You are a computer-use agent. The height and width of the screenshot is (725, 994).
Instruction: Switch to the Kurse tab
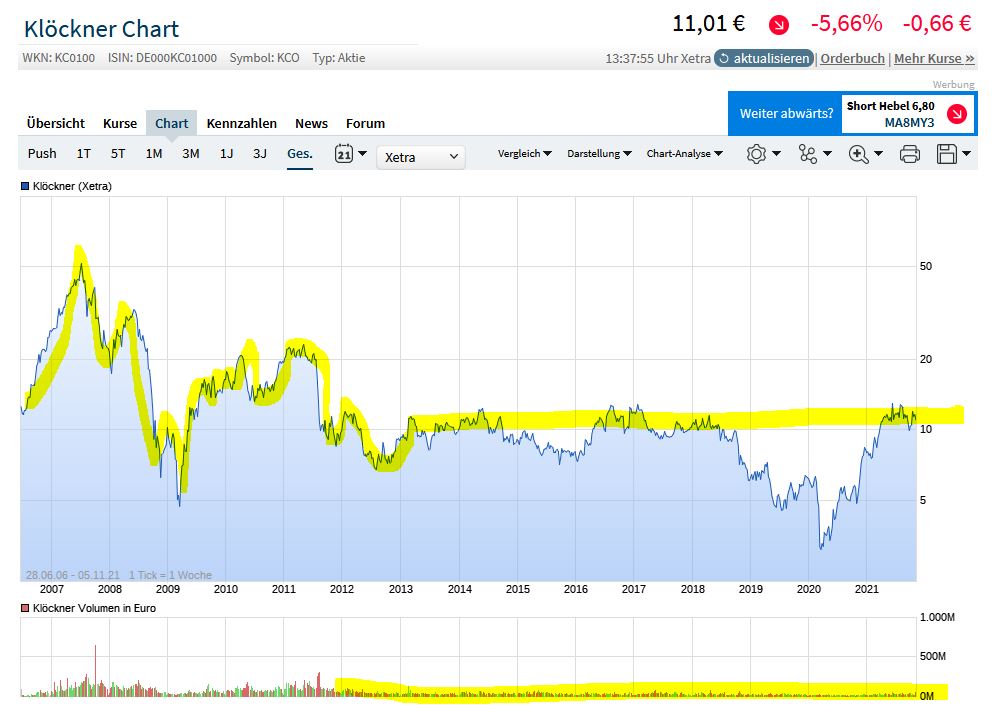(120, 124)
